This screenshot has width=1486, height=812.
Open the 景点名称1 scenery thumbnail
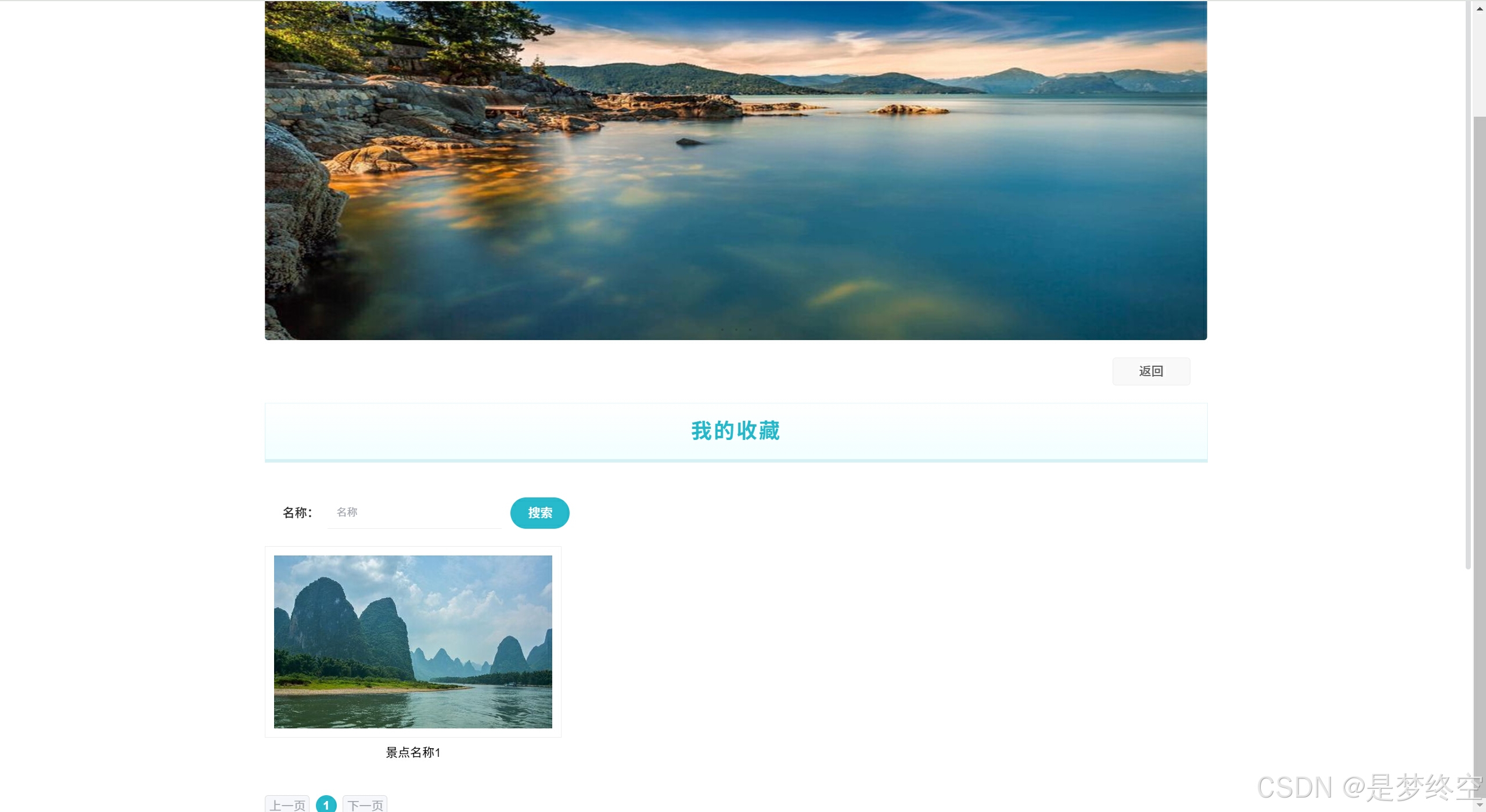pos(413,641)
